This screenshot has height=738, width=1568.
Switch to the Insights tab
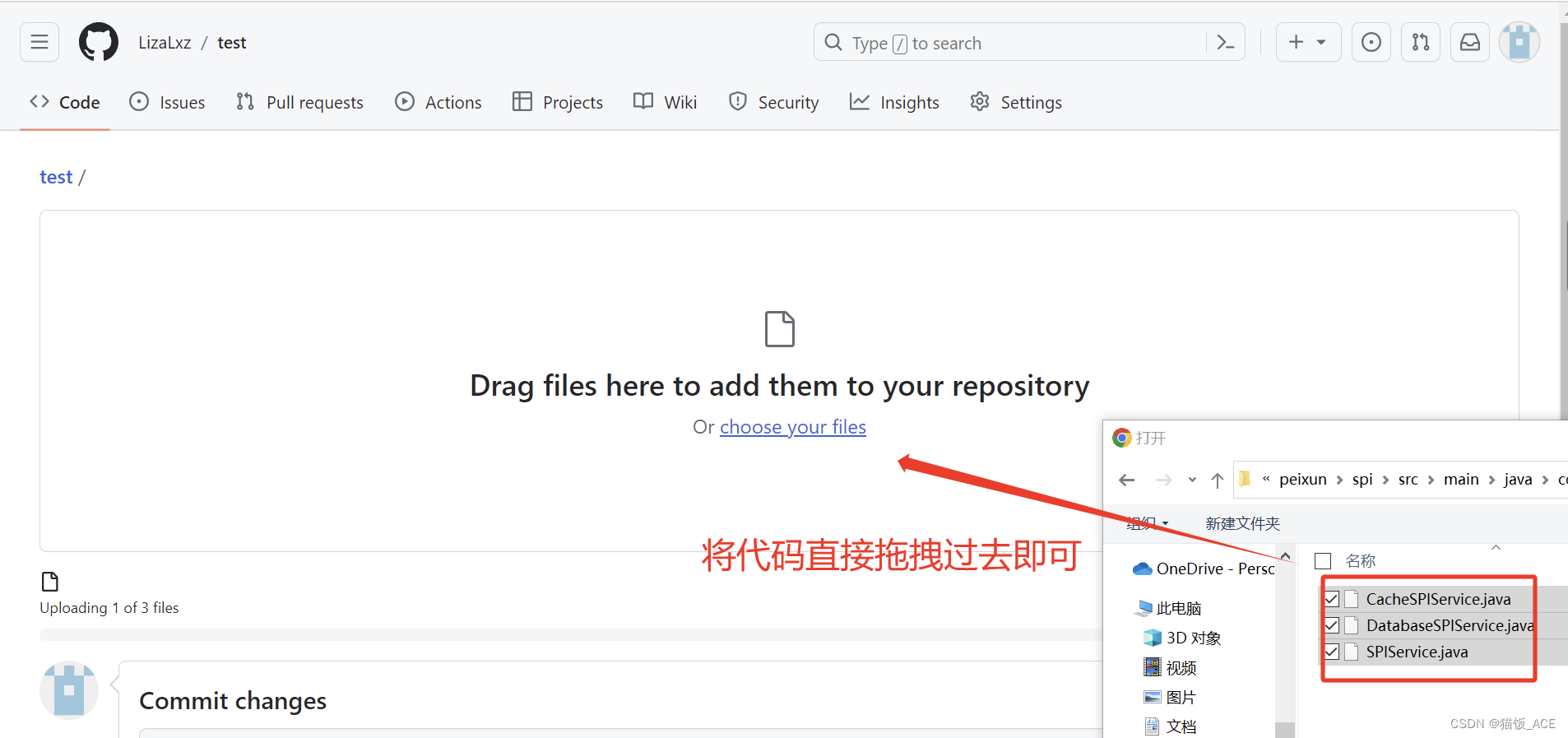point(894,102)
